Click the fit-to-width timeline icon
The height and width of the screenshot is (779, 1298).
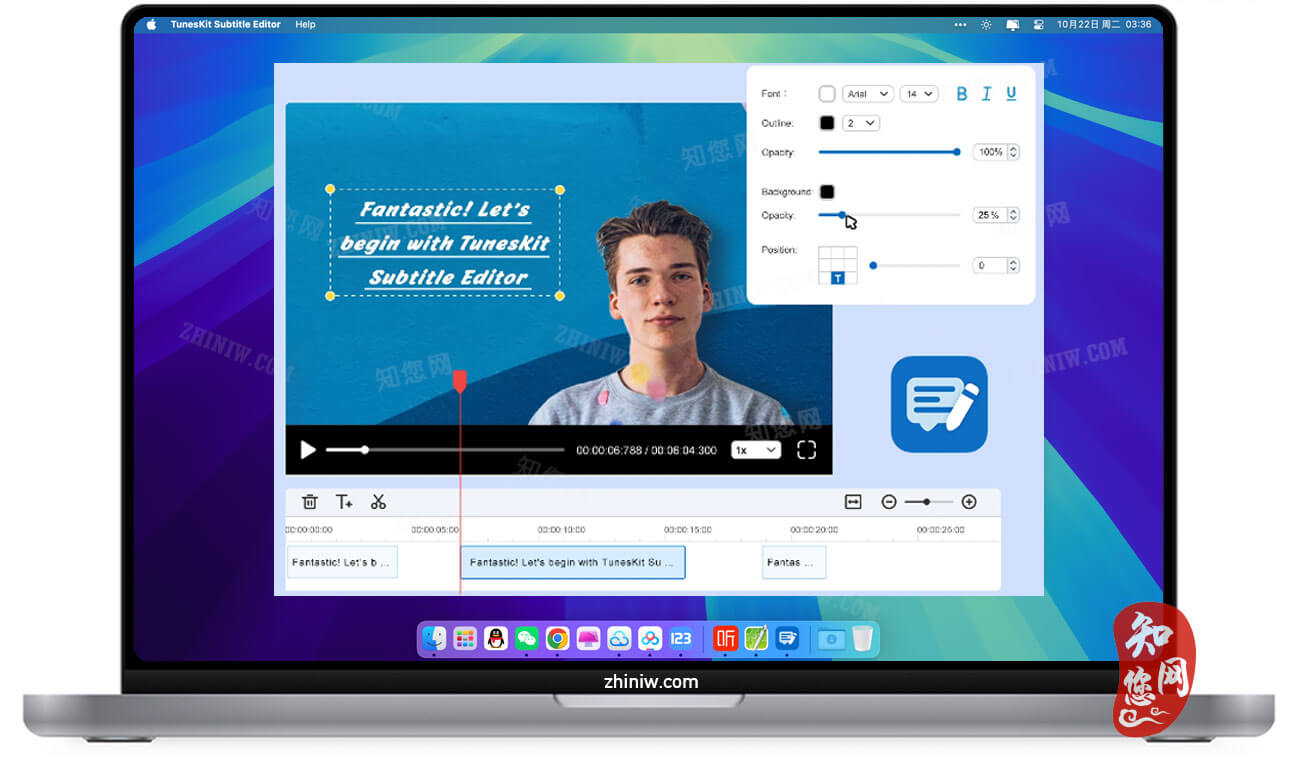click(x=853, y=502)
